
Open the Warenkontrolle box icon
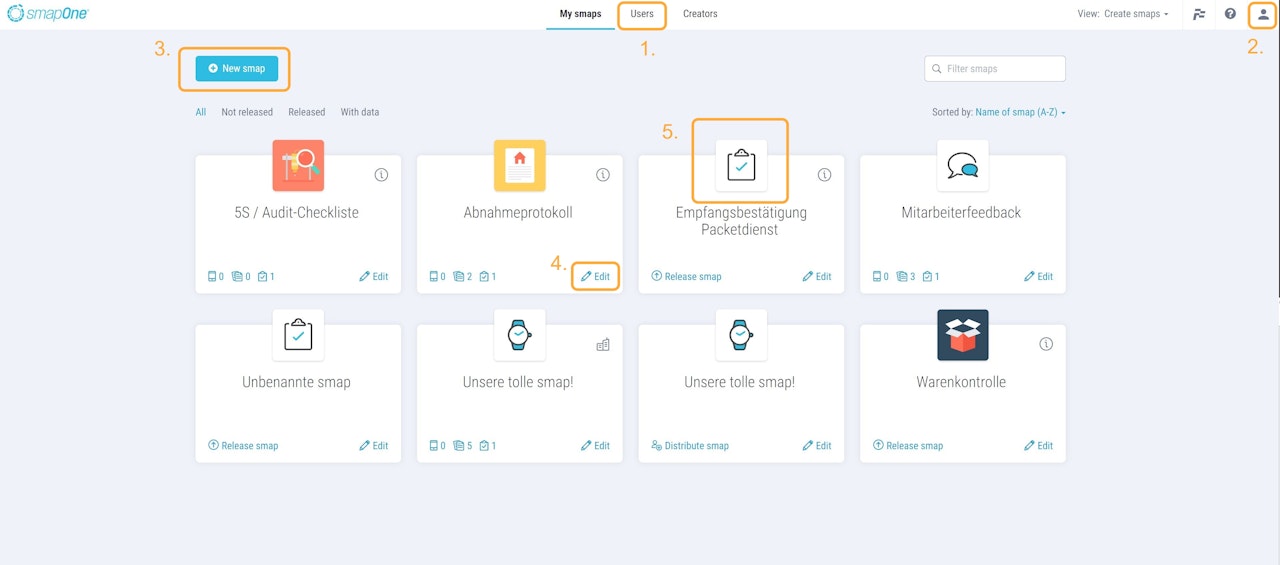(963, 335)
